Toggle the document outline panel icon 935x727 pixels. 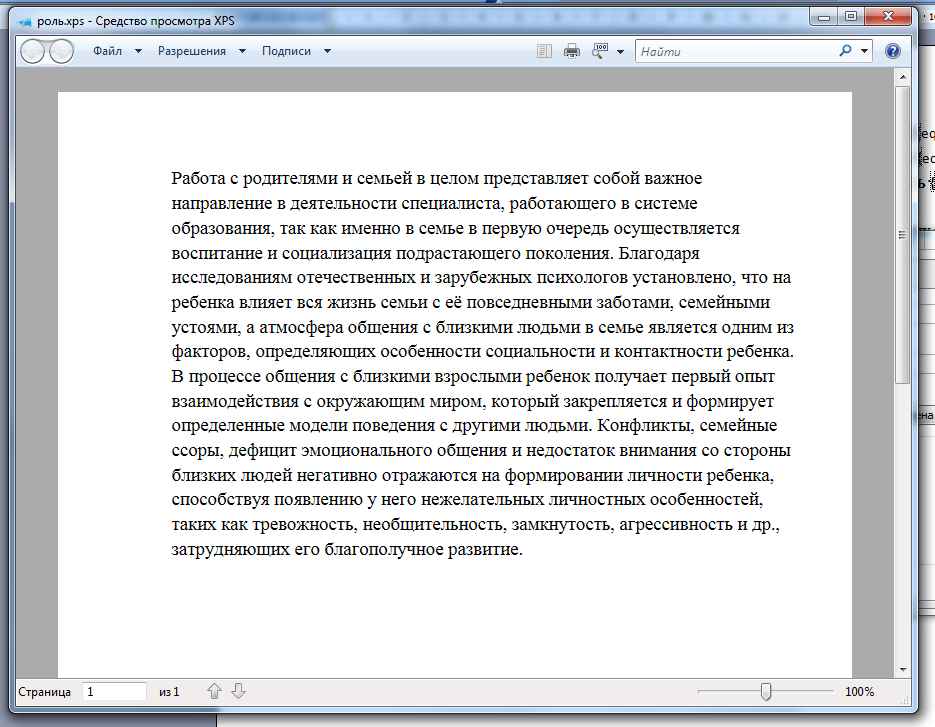pos(544,51)
